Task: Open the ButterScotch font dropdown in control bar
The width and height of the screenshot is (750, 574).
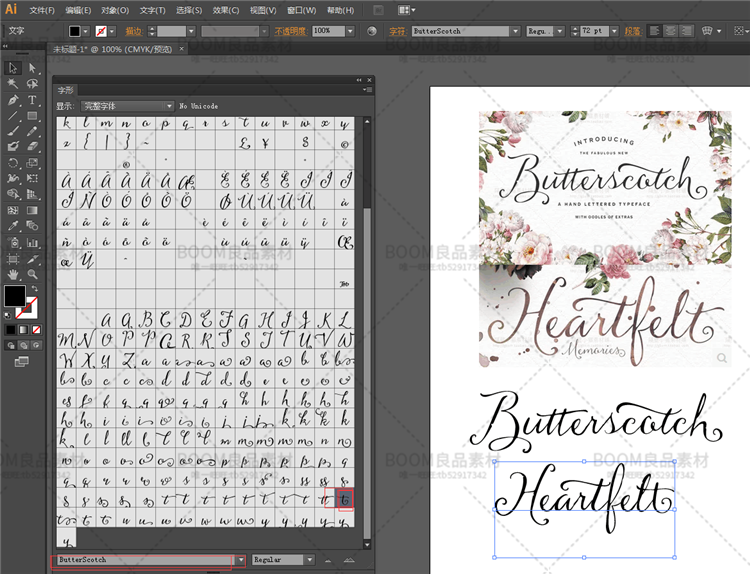Action: pyautogui.click(x=515, y=31)
